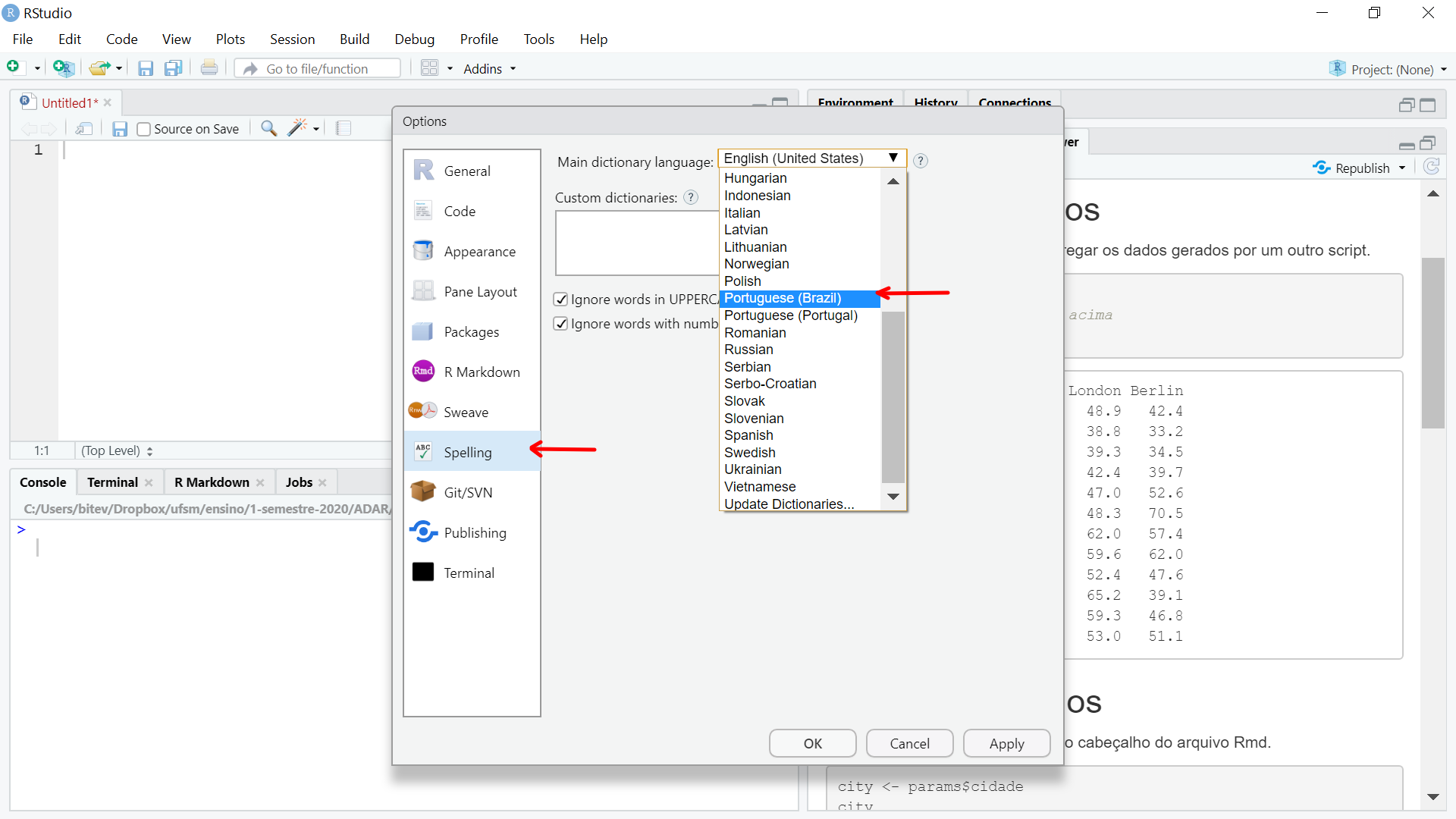Click the Show in new window icon in editor
Image resolution: width=1456 pixels, height=819 pixels.
pyautogui.click(x=84, y=129)
